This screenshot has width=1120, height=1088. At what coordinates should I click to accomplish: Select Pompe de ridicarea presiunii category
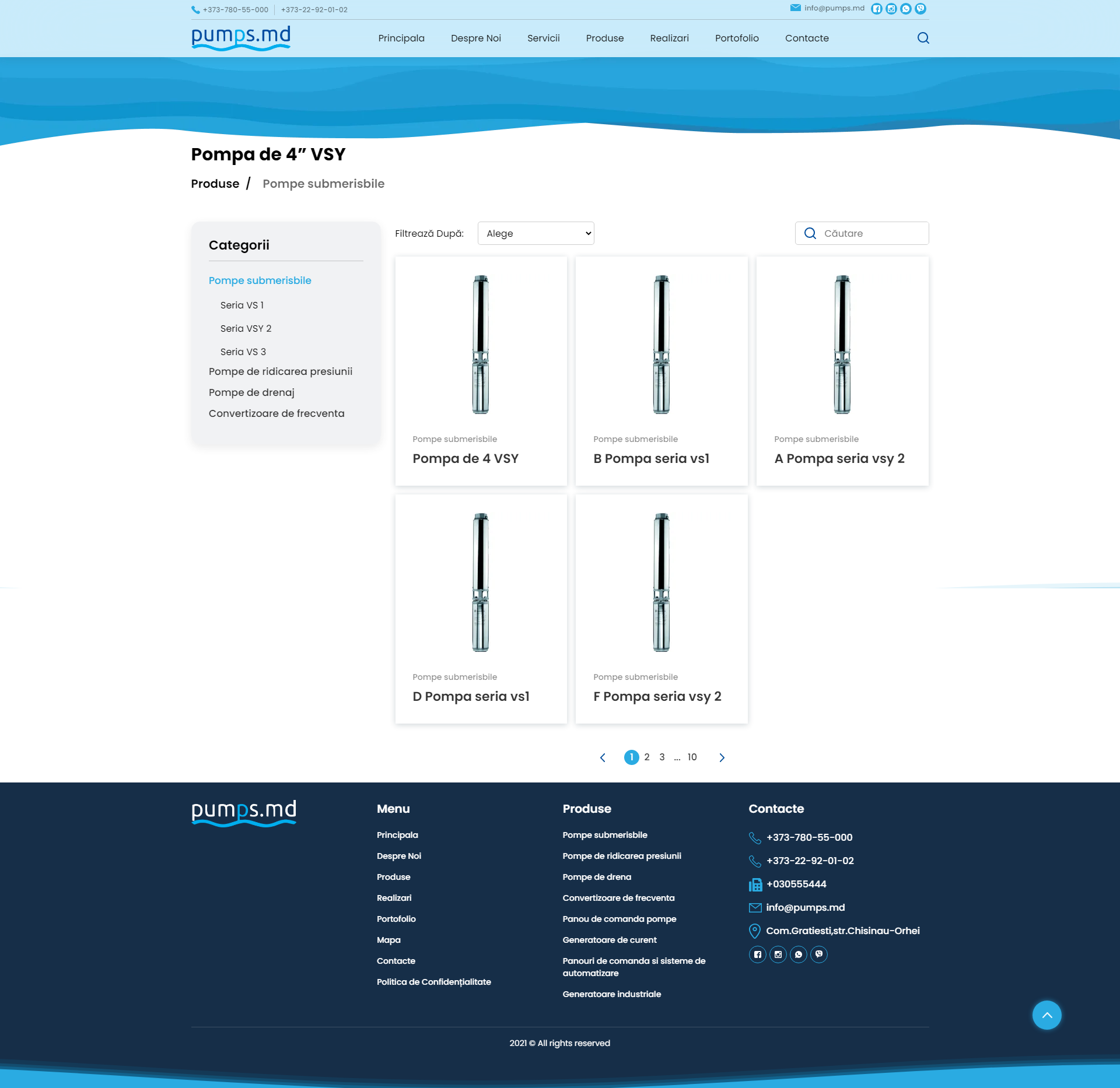[281, 371]
